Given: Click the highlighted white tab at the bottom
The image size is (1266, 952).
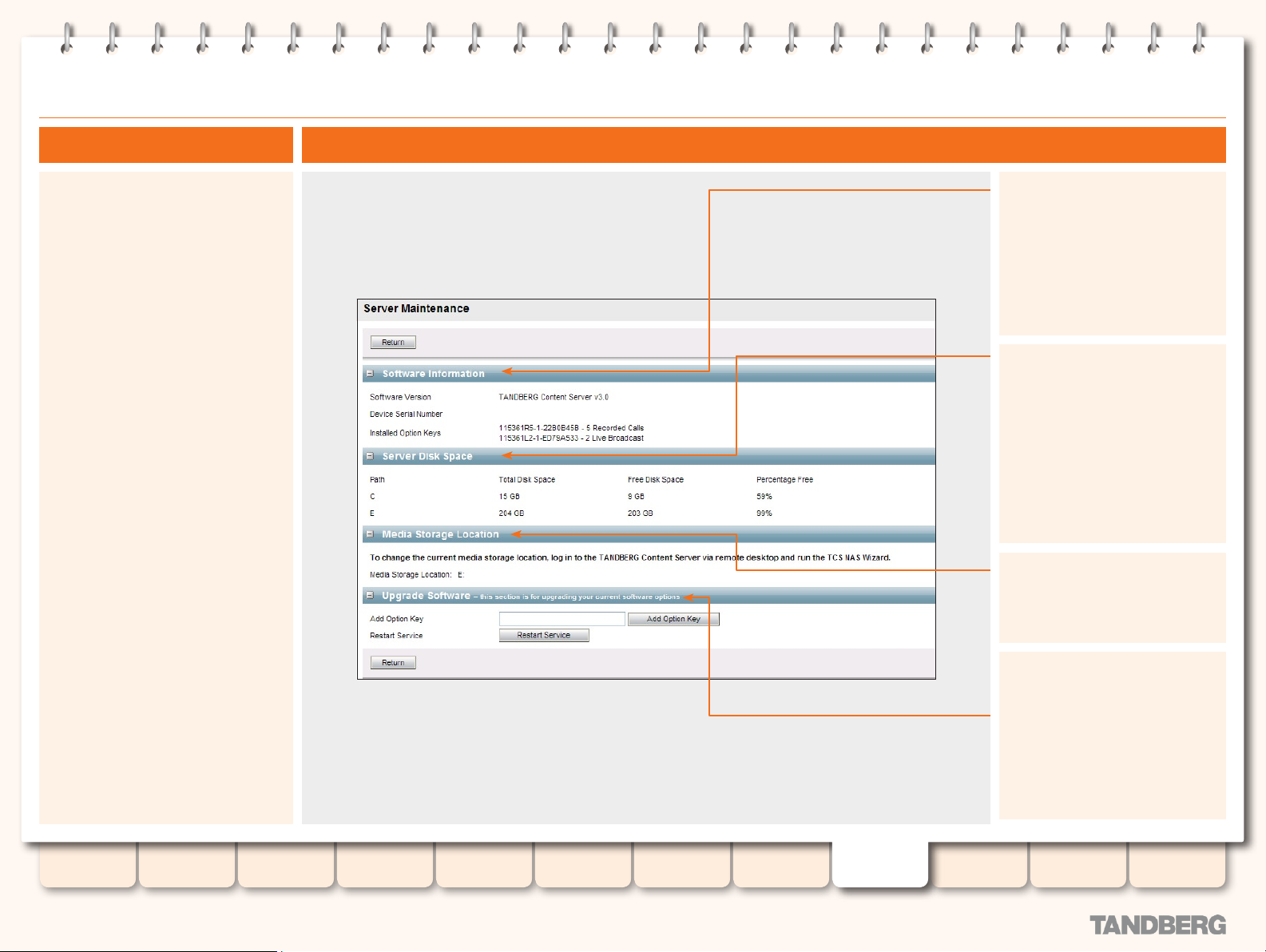Looking at the screenshot, I should pos(880,864).
